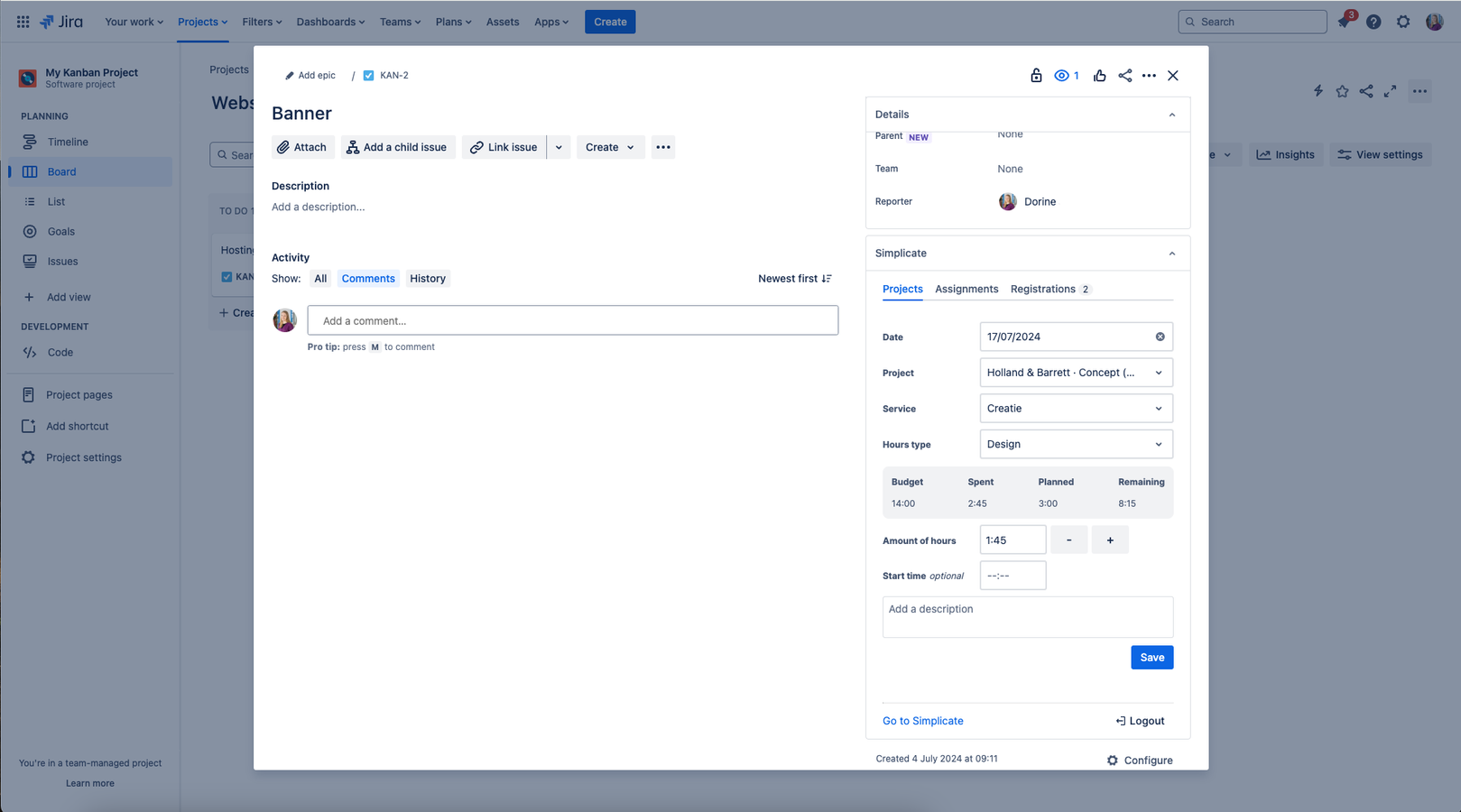Image resolution: width=1461 pixels, height=812 pixels.
Task: Click the lock restrictions icon in issue header
Action: coord(1036,76)
